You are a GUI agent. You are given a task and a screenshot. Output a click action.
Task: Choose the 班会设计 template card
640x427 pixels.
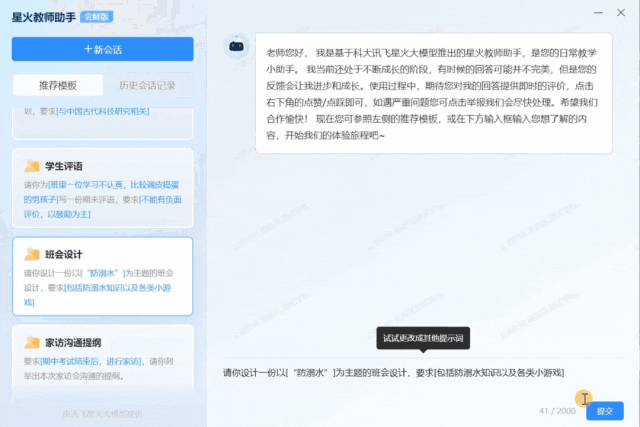(102, 276)
